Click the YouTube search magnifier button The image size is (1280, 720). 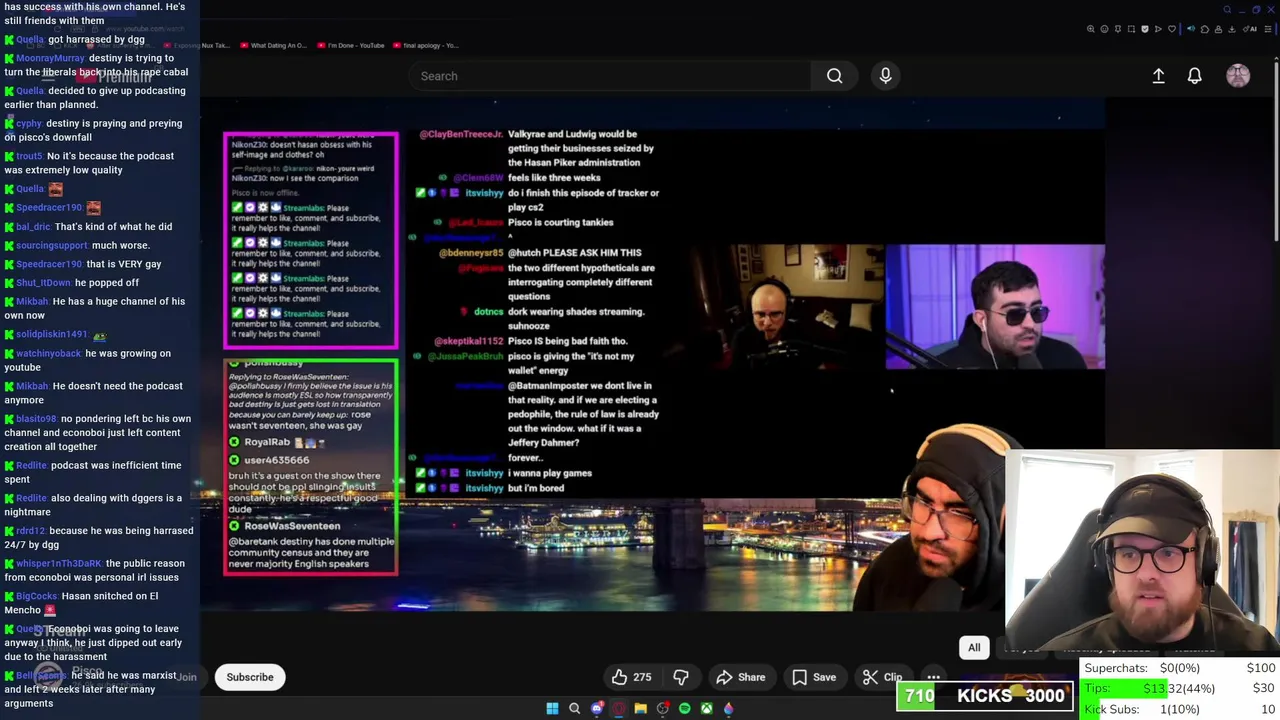834,76
